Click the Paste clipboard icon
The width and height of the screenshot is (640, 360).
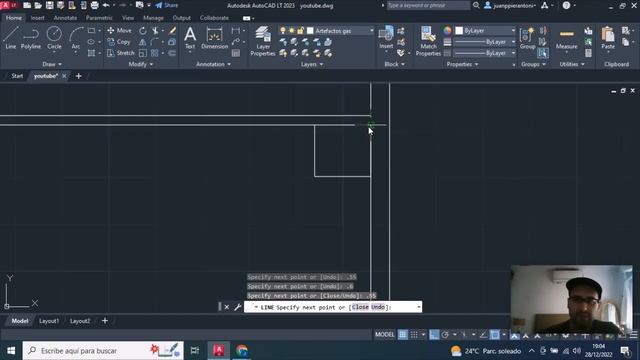(x=608, y=38)
